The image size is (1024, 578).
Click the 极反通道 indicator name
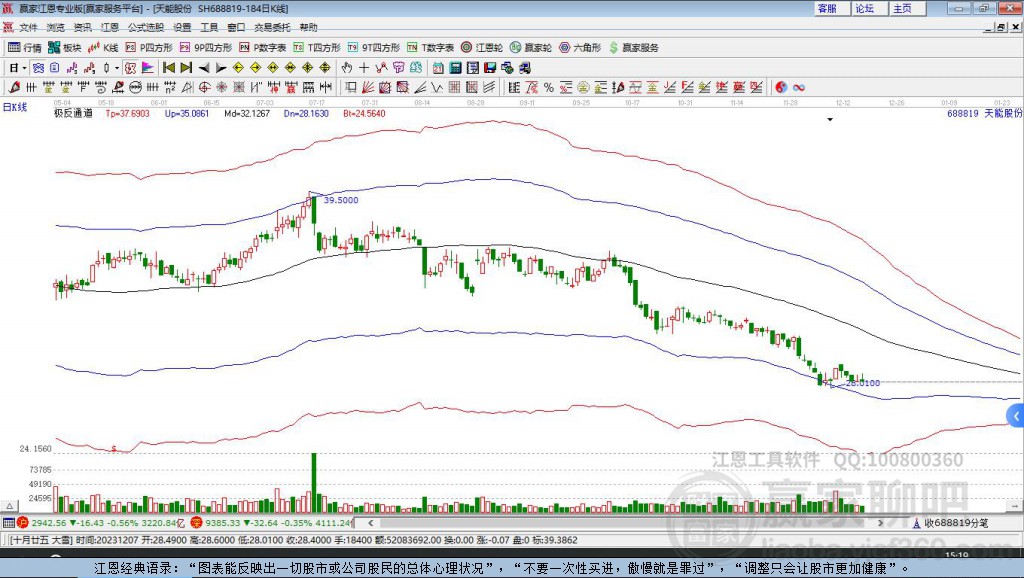[x=73, y=113]
